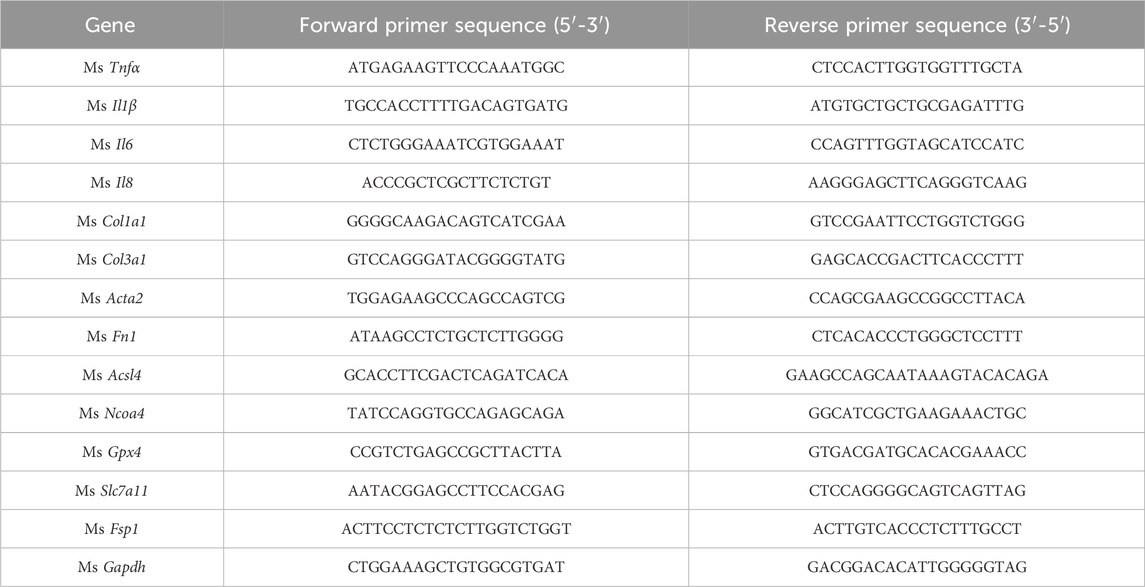1145x587 pixels.
Task: Click the Tnfα forward primer ATGAGAAGTTCCCAAATGGC
Action: pyautogui.click(x=455, y=68)
